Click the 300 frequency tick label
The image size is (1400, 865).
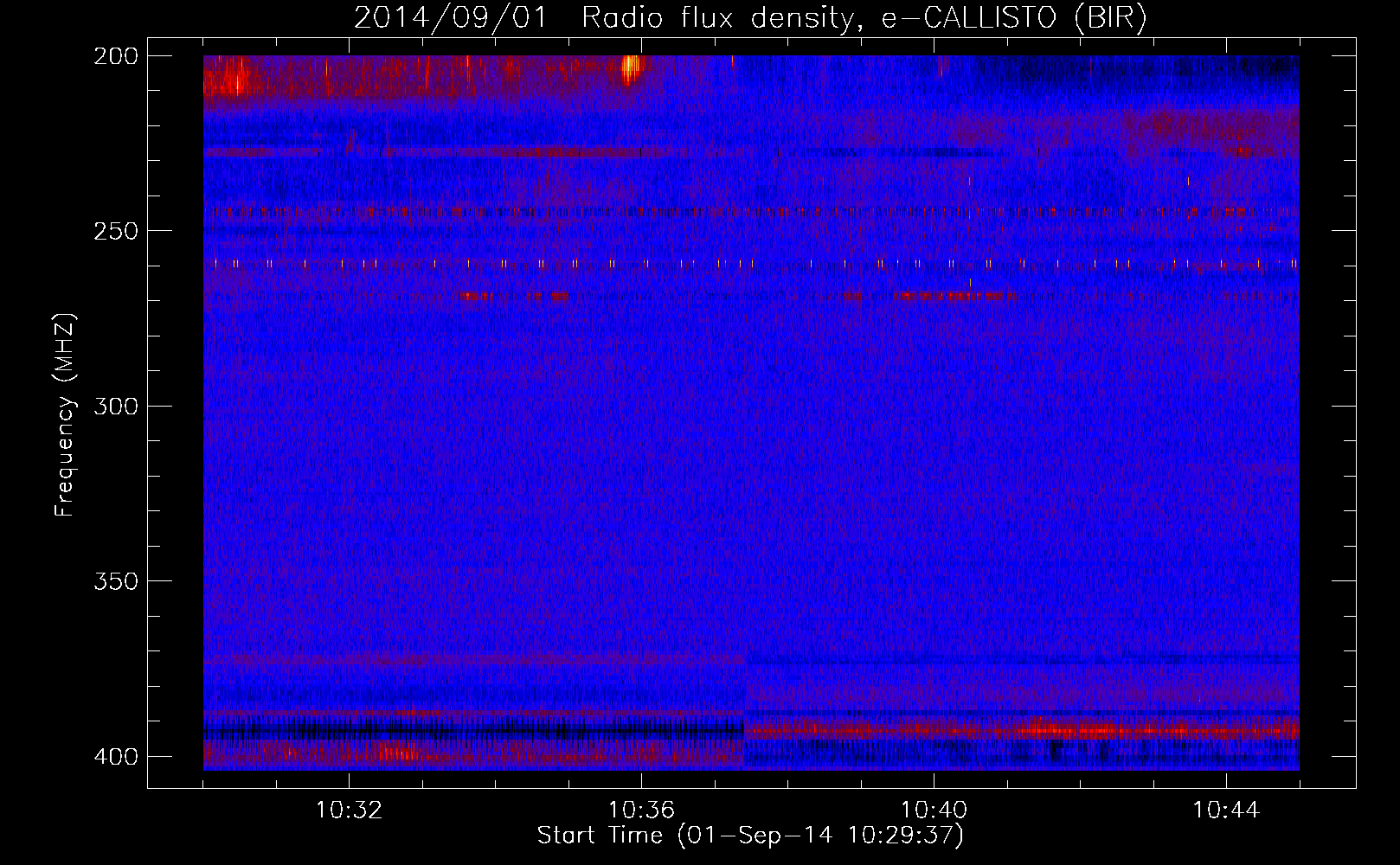coord(116,406)
